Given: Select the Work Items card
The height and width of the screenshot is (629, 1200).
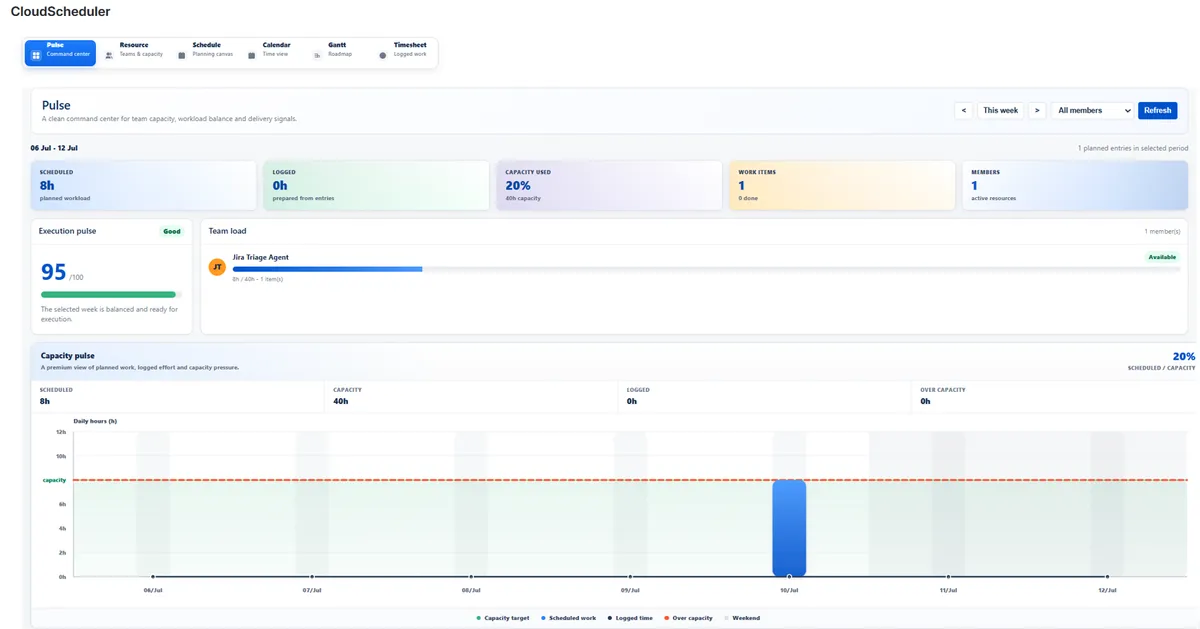Looking at the screenshot, I should click(x=842, y=185).
